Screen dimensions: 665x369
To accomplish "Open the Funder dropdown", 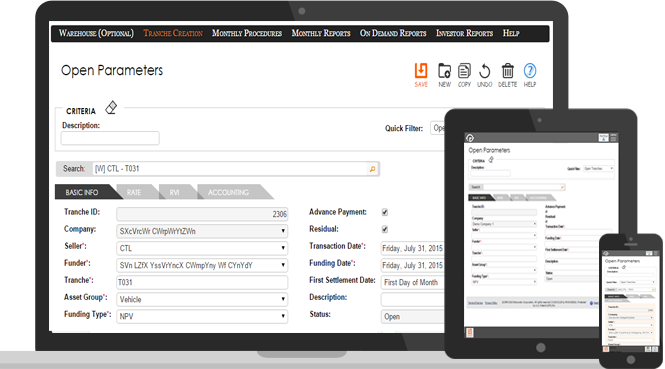I will coord(202,265).
